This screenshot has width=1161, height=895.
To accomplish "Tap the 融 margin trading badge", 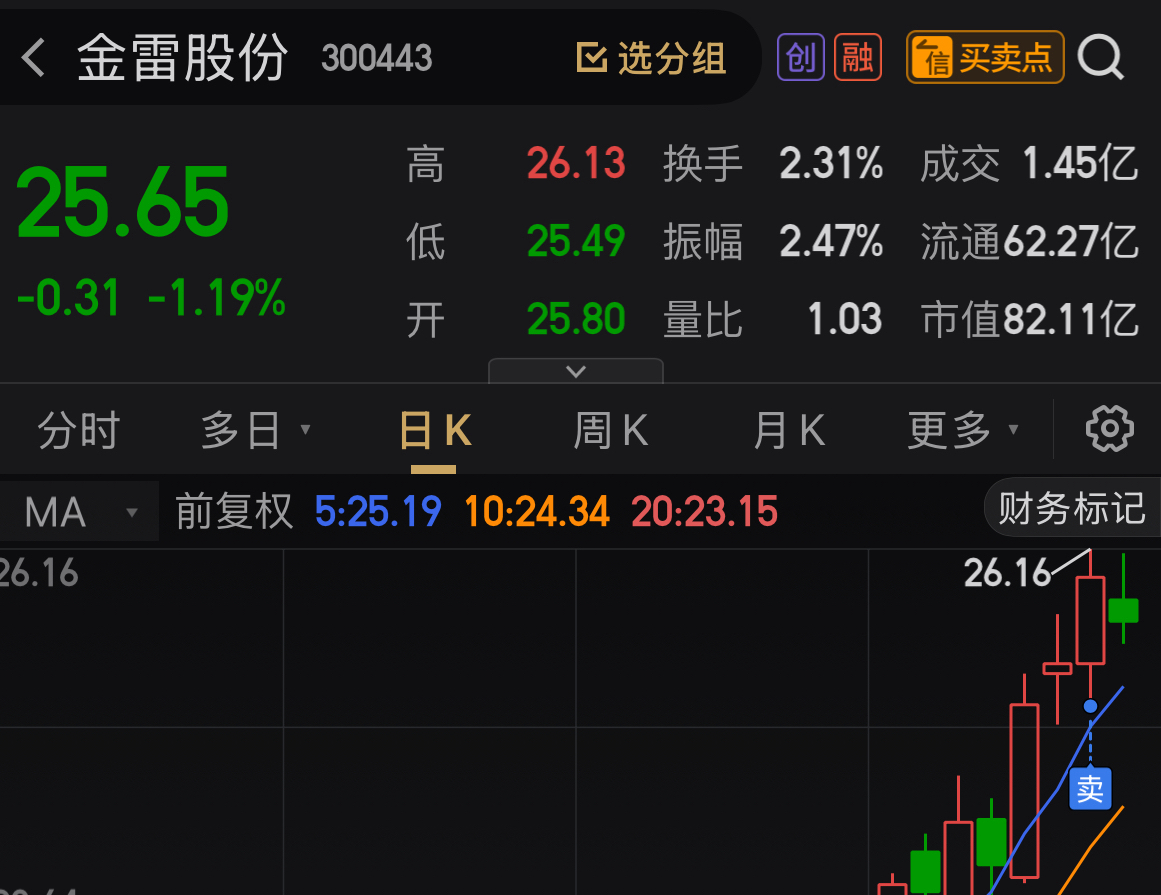I will tap(857, 57).
